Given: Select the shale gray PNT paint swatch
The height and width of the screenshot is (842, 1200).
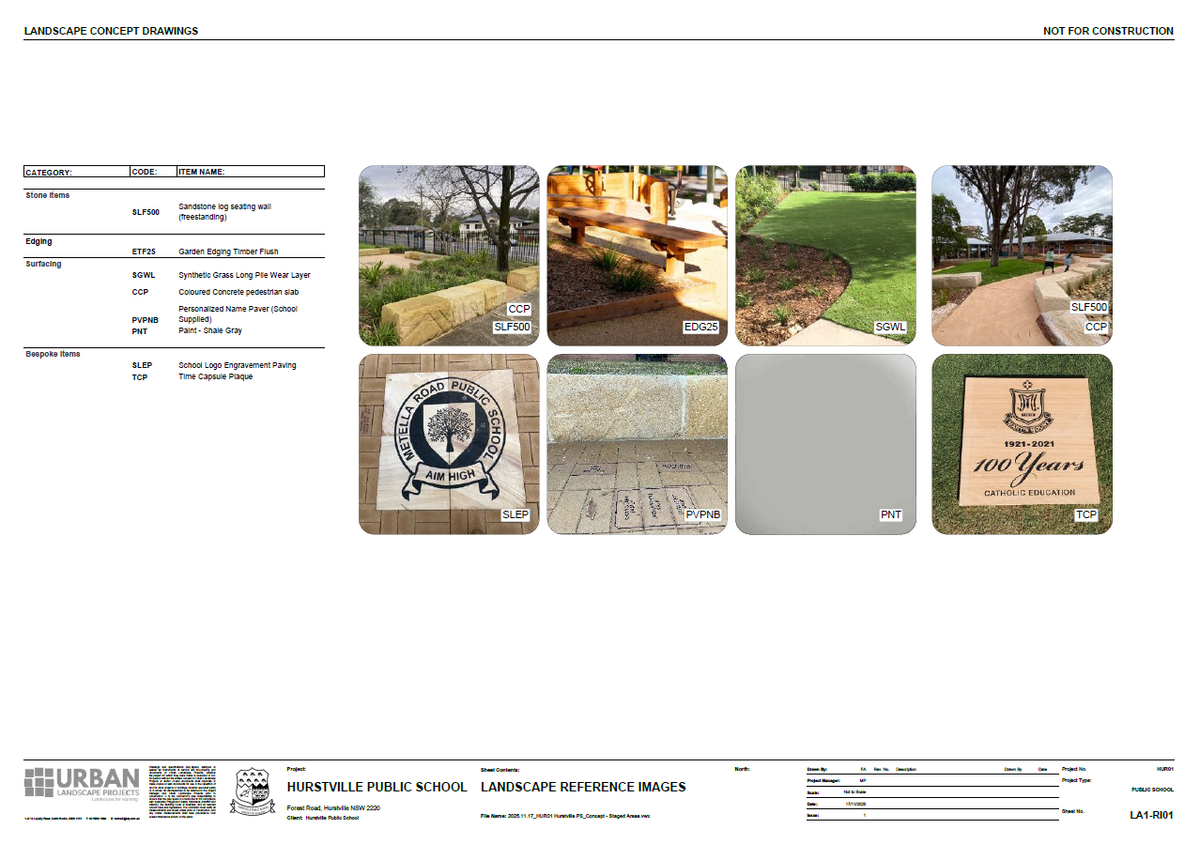Looking at the screenshot, I should [x=825, y=443].
